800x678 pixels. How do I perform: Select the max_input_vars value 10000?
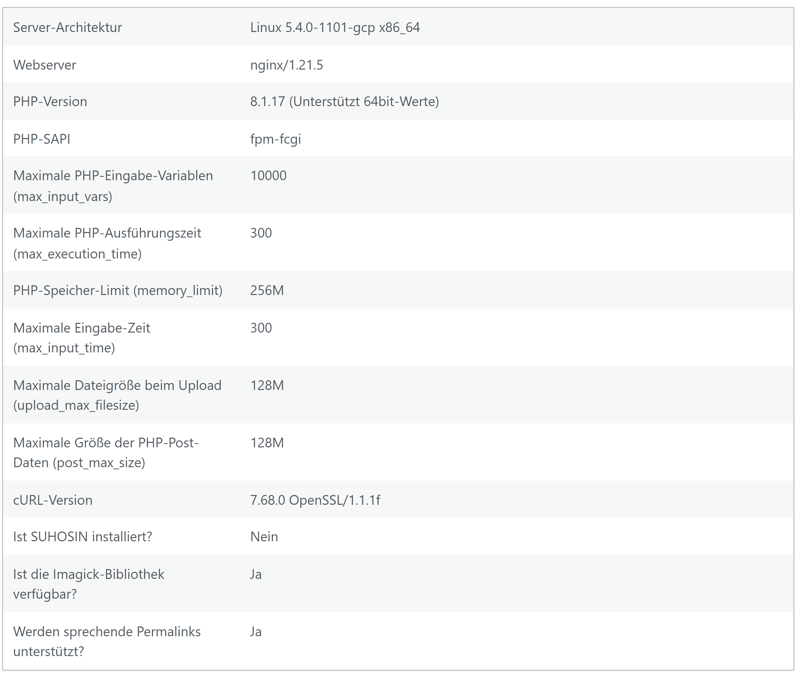[268, 176]
